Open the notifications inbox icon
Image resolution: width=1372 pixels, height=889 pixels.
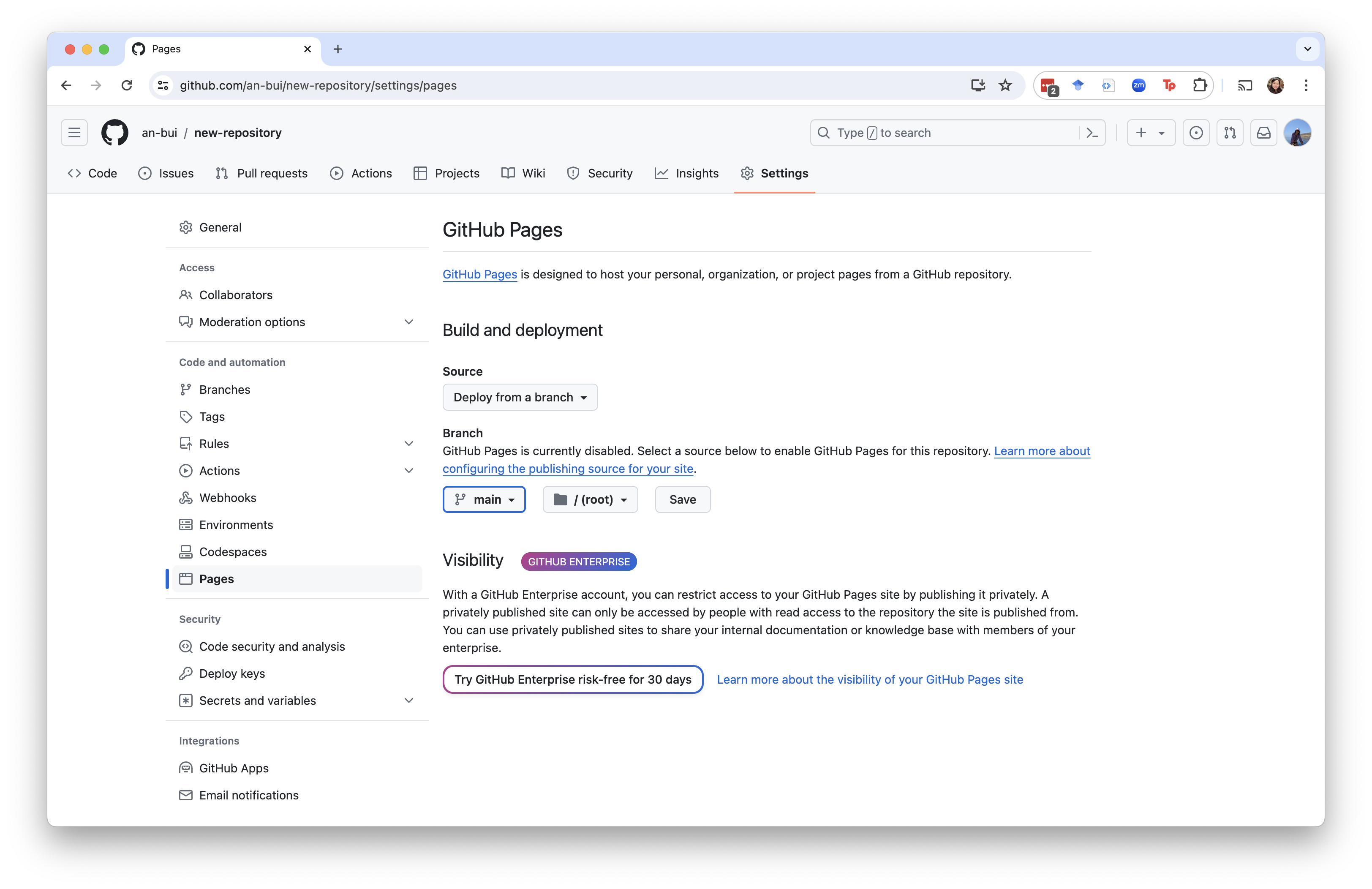point(1263,133)
